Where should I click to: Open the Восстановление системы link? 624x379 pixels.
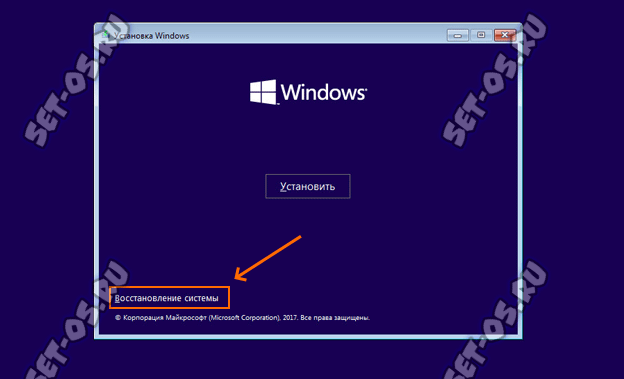(x=166, y=298)
